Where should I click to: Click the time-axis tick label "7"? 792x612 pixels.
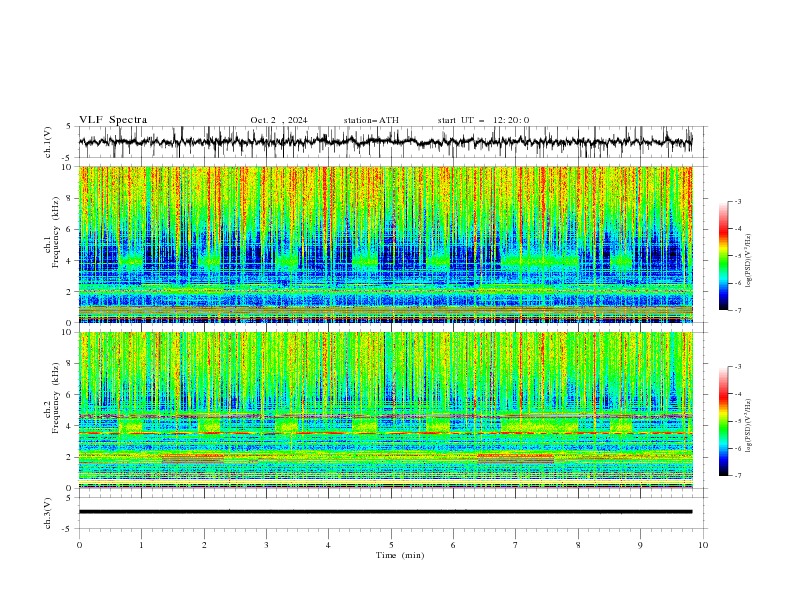tap(516, 545)
